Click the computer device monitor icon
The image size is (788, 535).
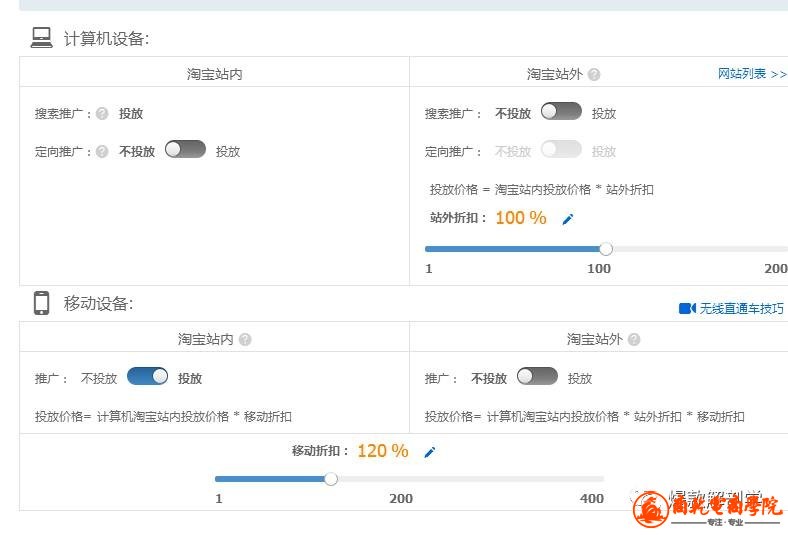point(41,38)
